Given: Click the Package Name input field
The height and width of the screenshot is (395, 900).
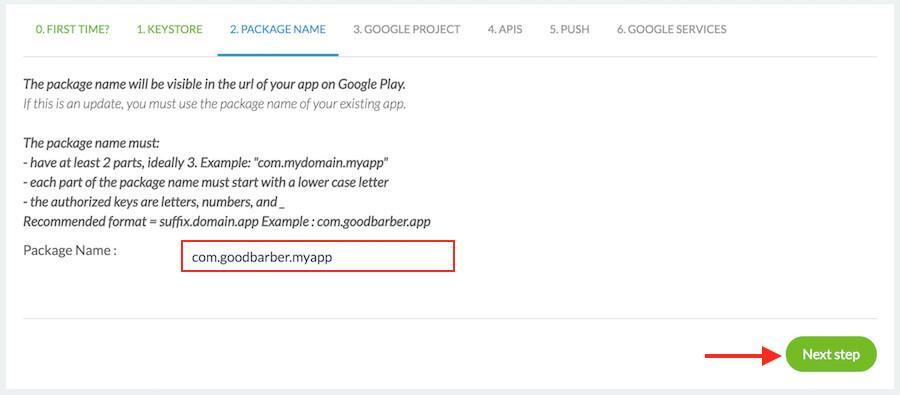Looking at the screenshot, I should coord(318,256).
